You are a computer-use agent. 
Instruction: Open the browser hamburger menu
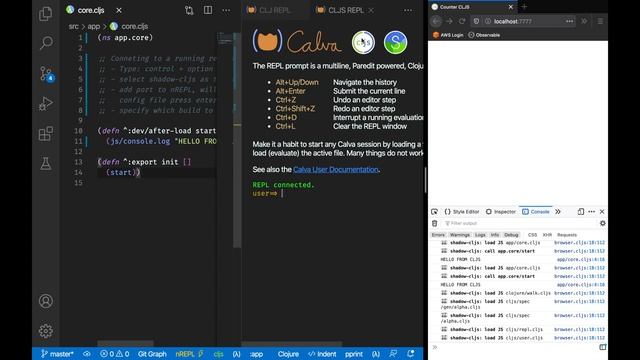click(600, 21)
